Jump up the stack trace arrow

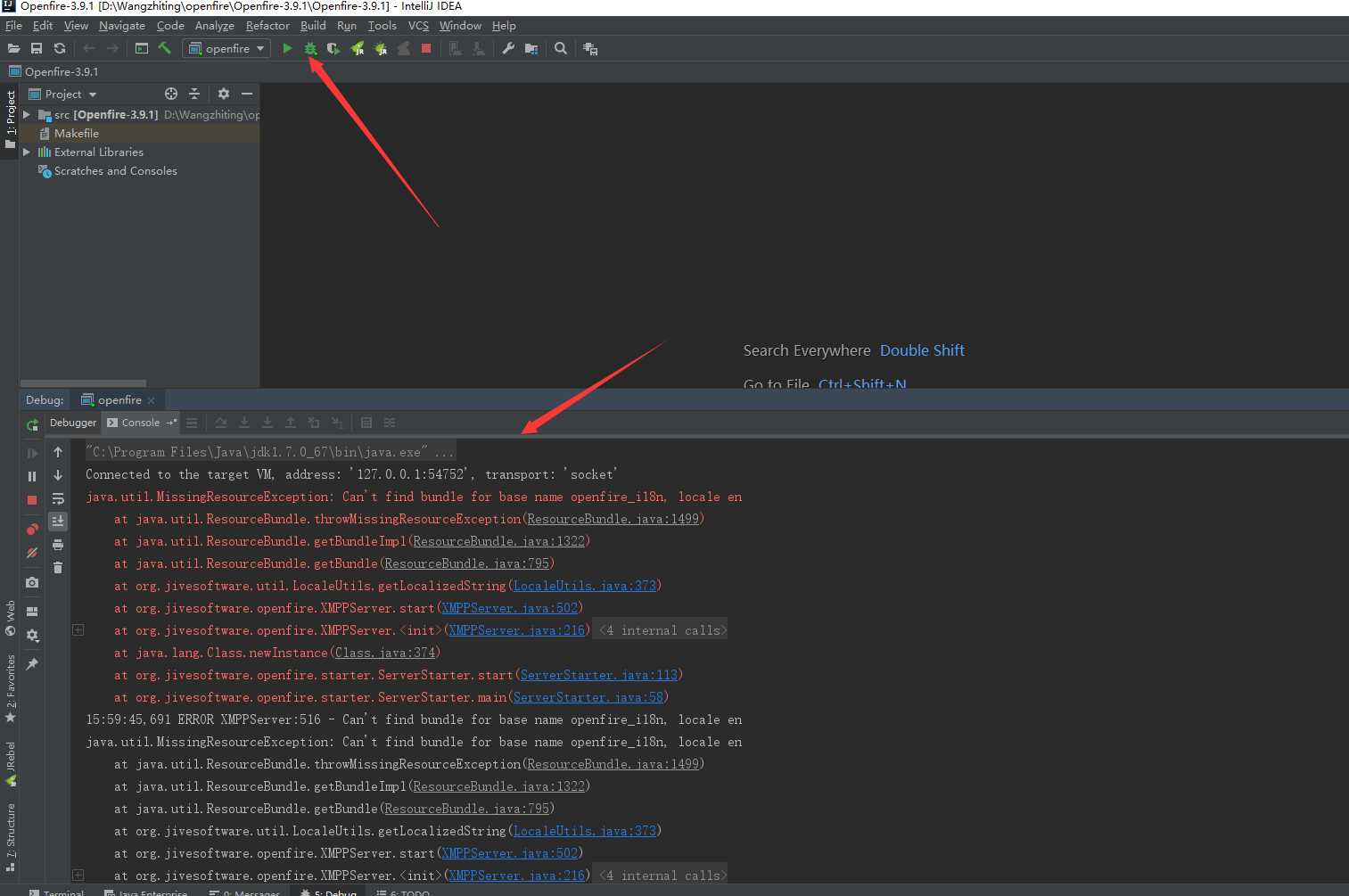(58, 452)
